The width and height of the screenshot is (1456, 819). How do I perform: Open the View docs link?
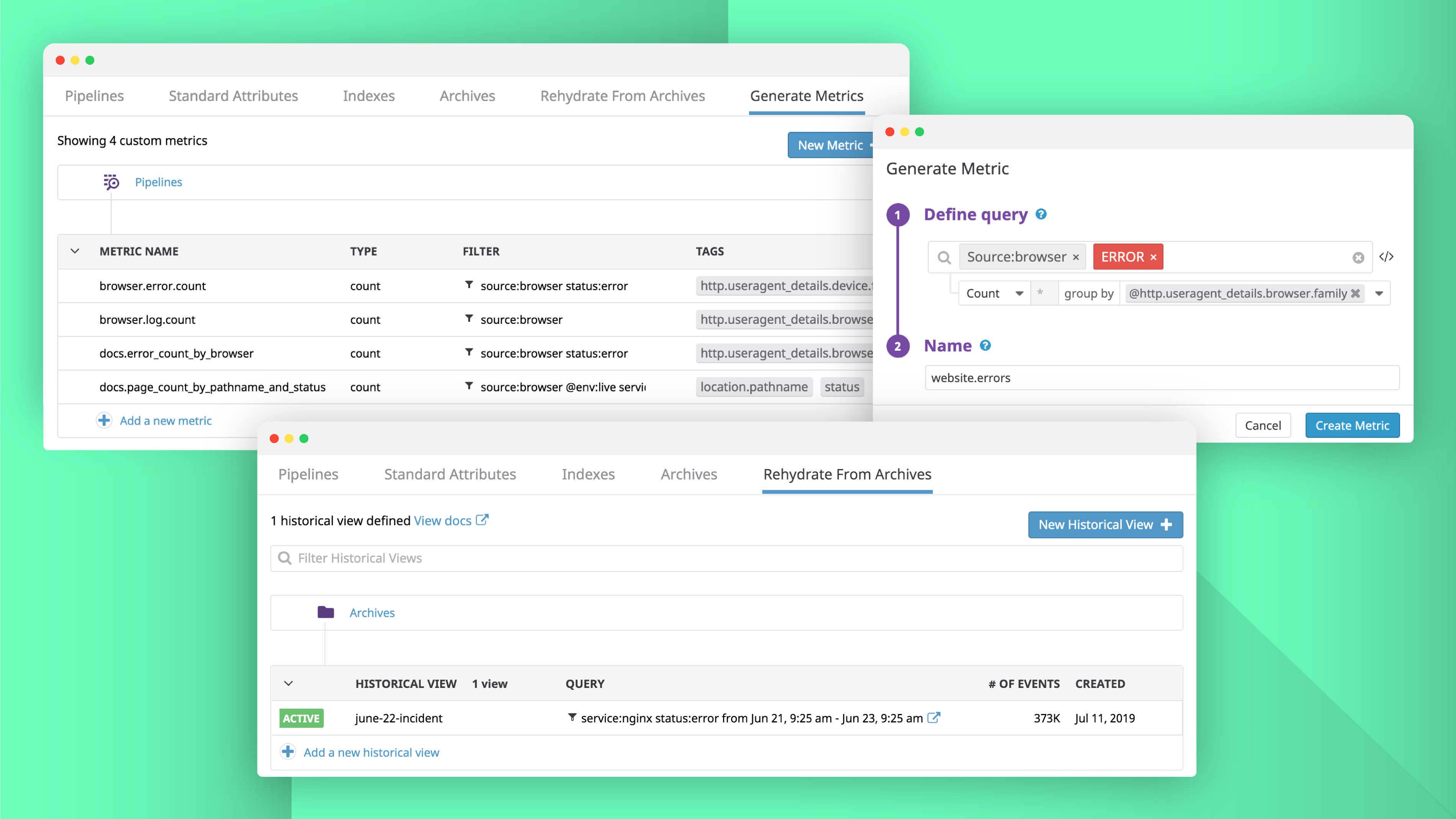[x=443, y=520]
